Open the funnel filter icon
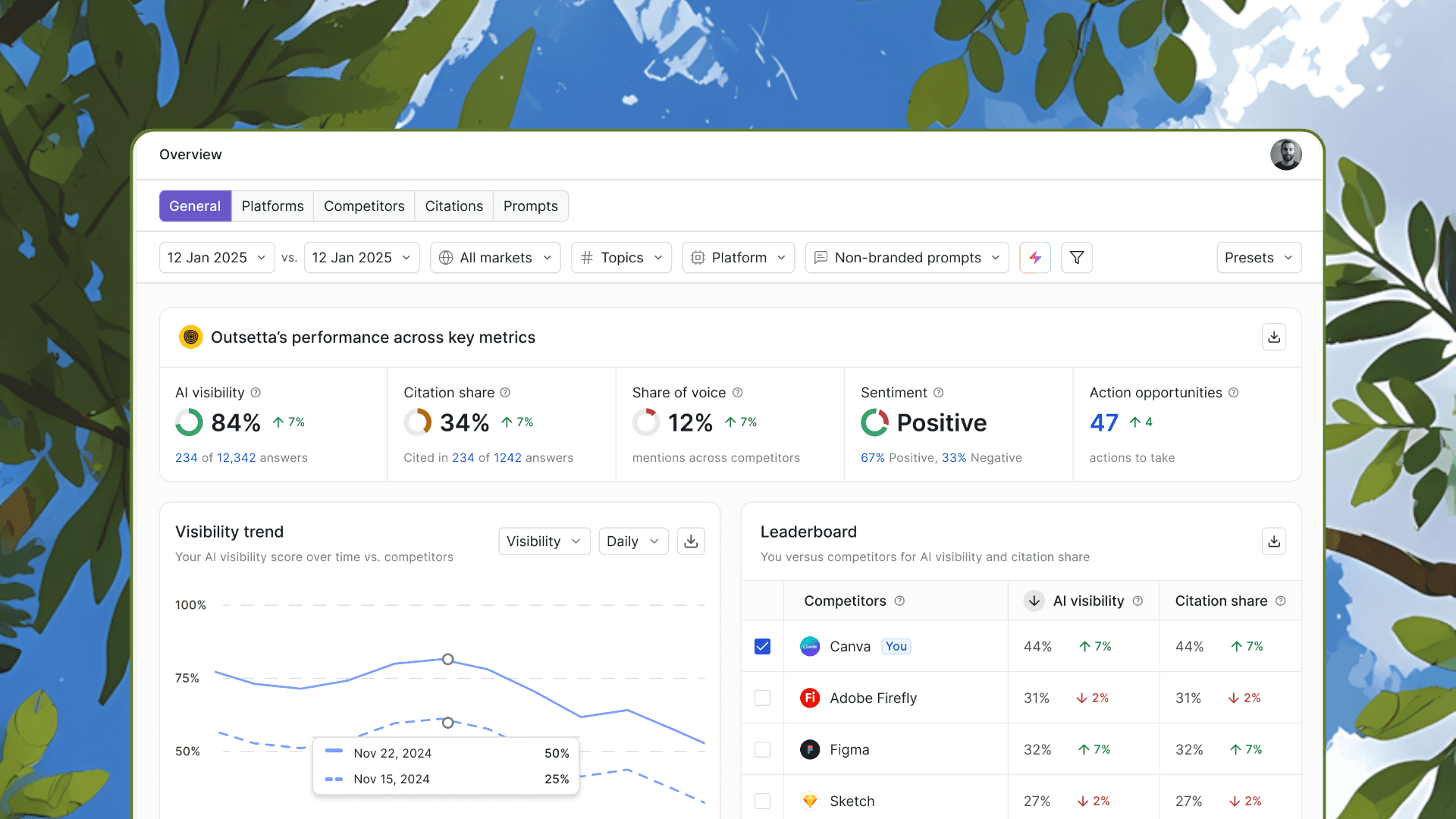This screenshot has width=1456, height=819. click(x=1076, y=258)
